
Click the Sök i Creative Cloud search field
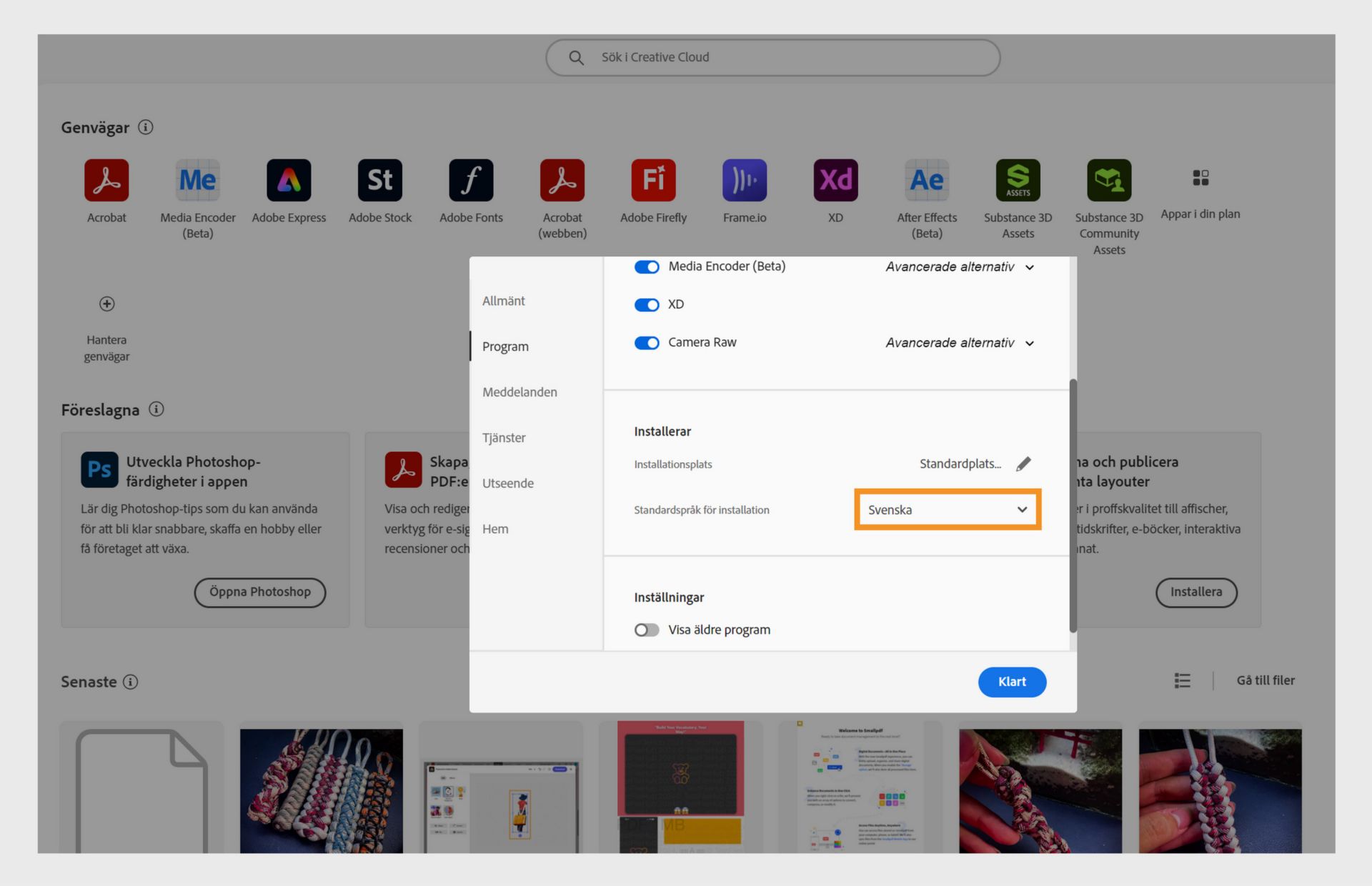(772, 57)
